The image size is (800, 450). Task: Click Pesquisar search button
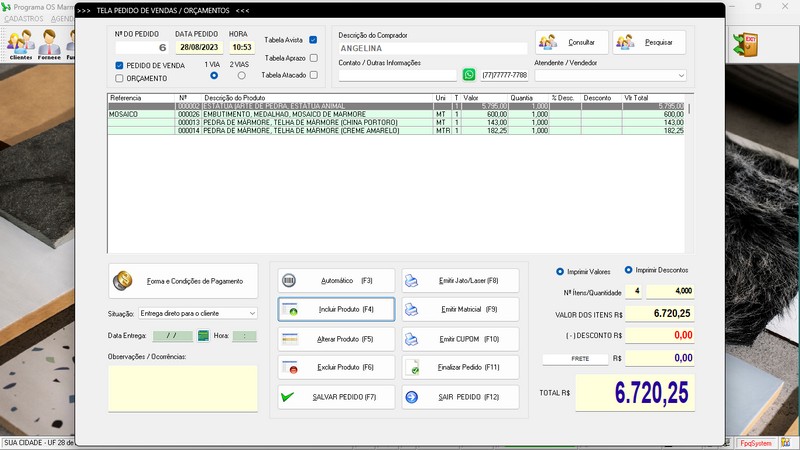pos(649,42)
